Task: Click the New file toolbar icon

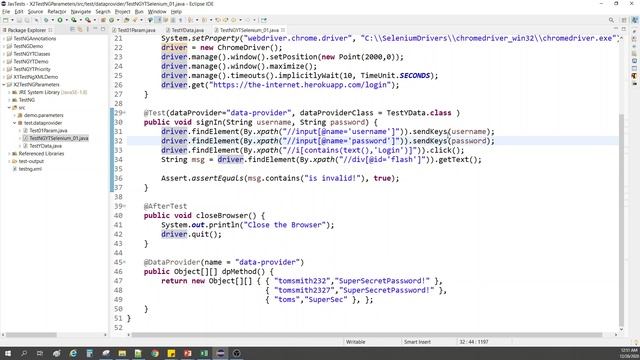Action: (6, 20)
